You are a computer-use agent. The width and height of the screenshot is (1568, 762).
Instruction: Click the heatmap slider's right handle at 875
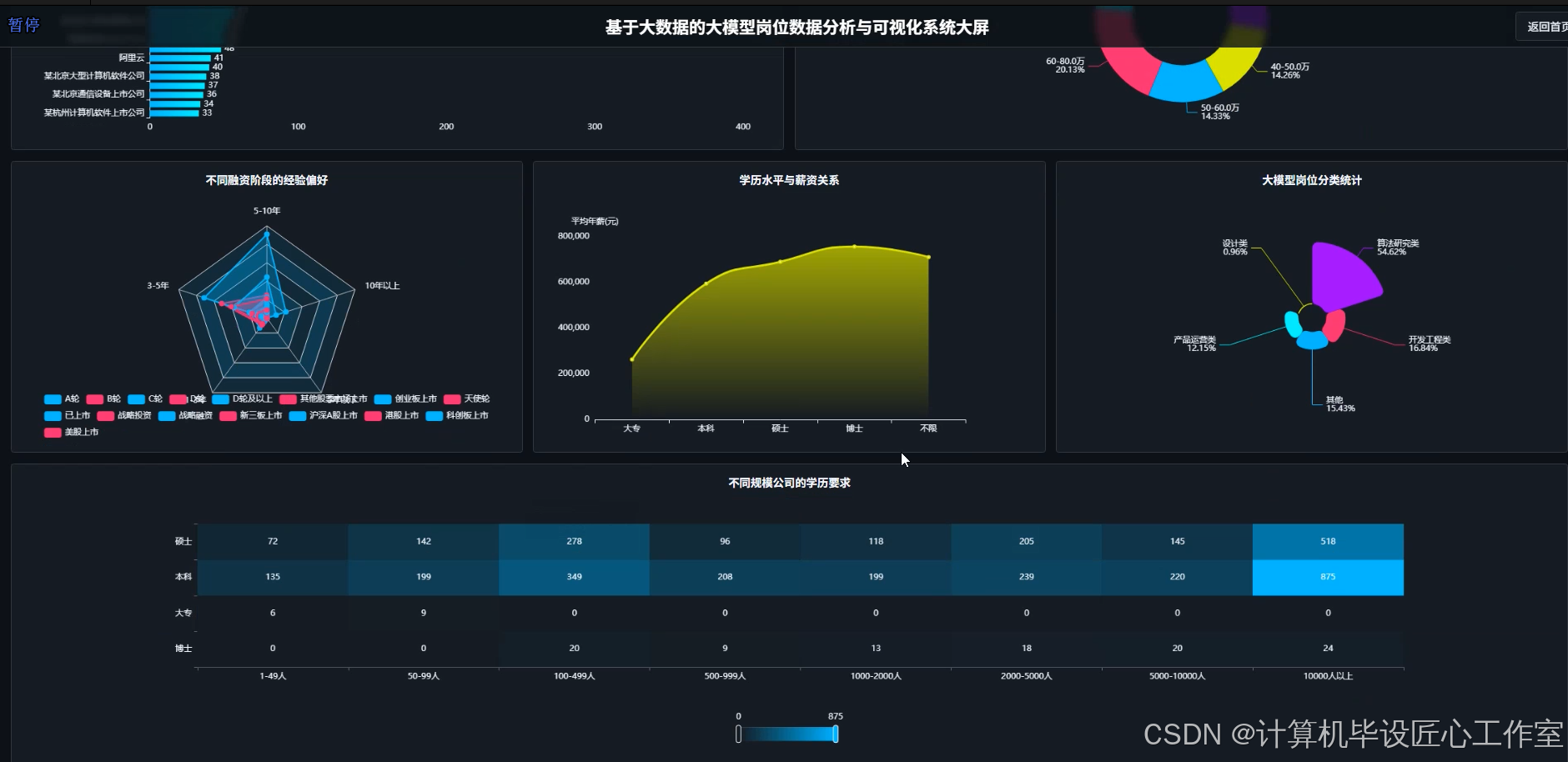(x=835, y=734)
